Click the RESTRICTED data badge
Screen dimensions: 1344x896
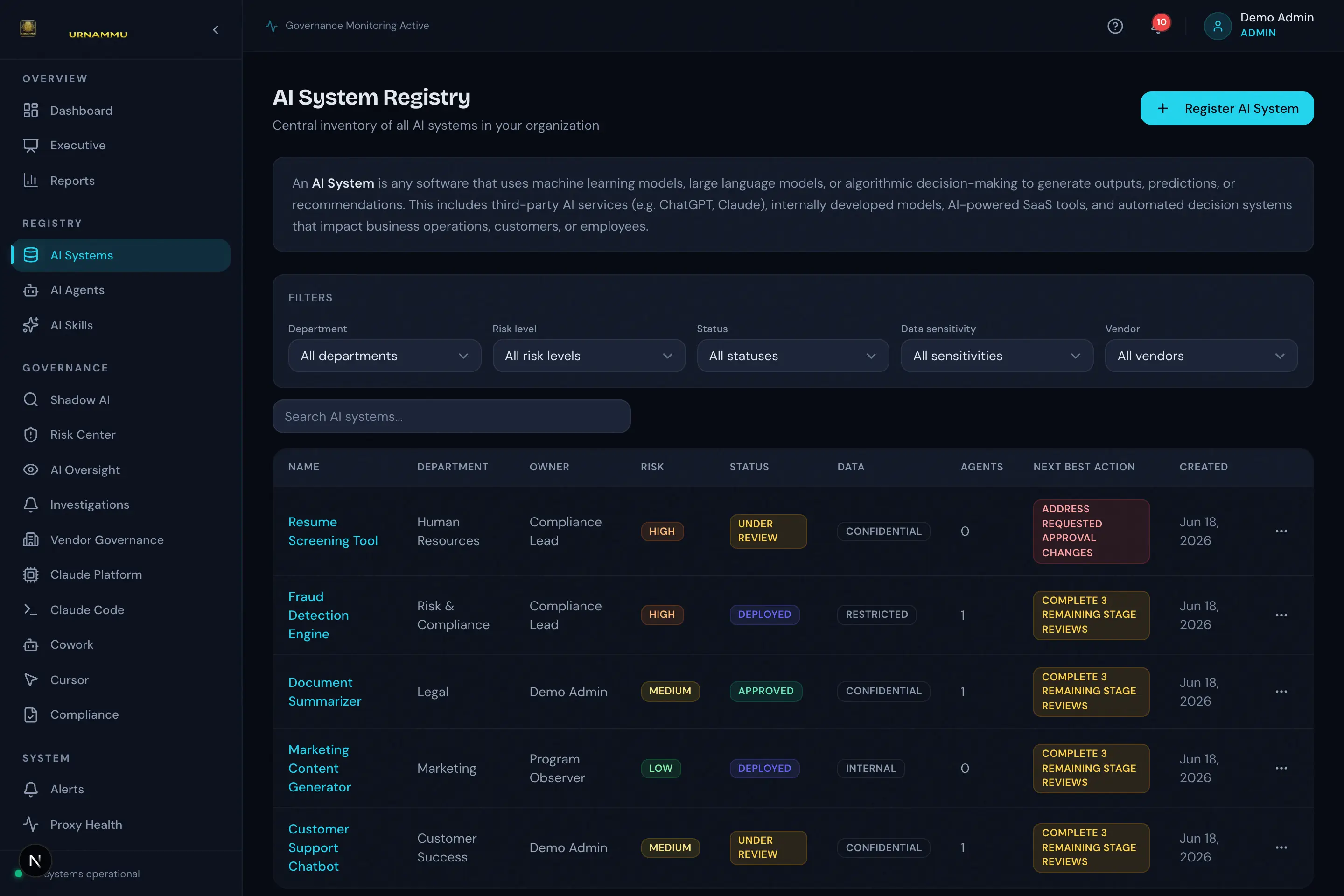tap(876, 615)
